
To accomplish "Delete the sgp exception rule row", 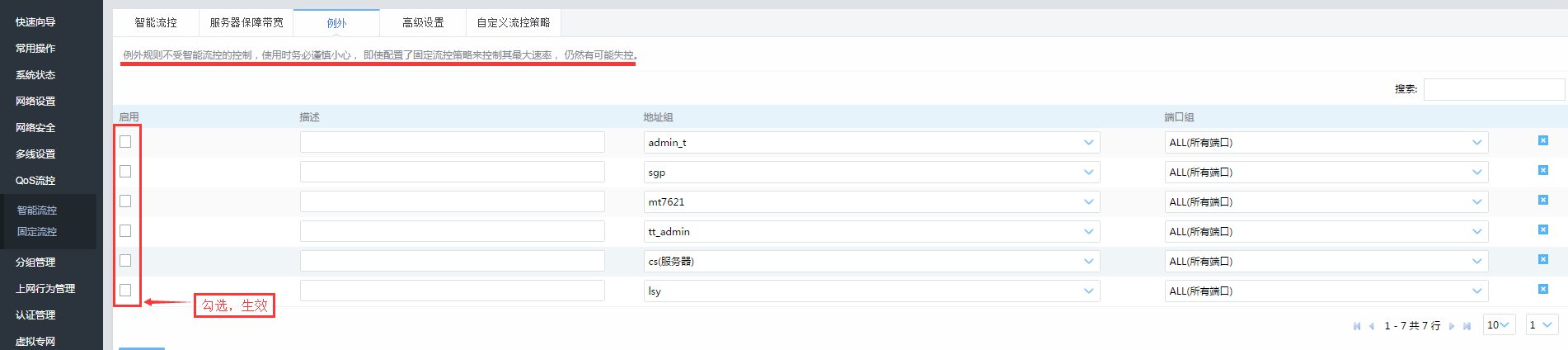I will coord(1542,171).
